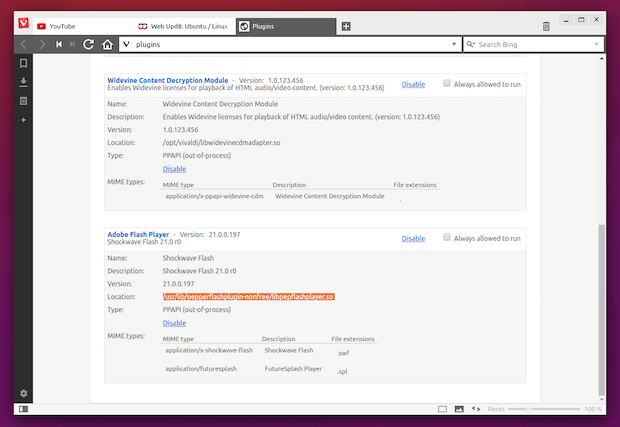This screenshot has width=620, height=427.
Task: Click the search engine magnifier icon
Action: [471, 44]
